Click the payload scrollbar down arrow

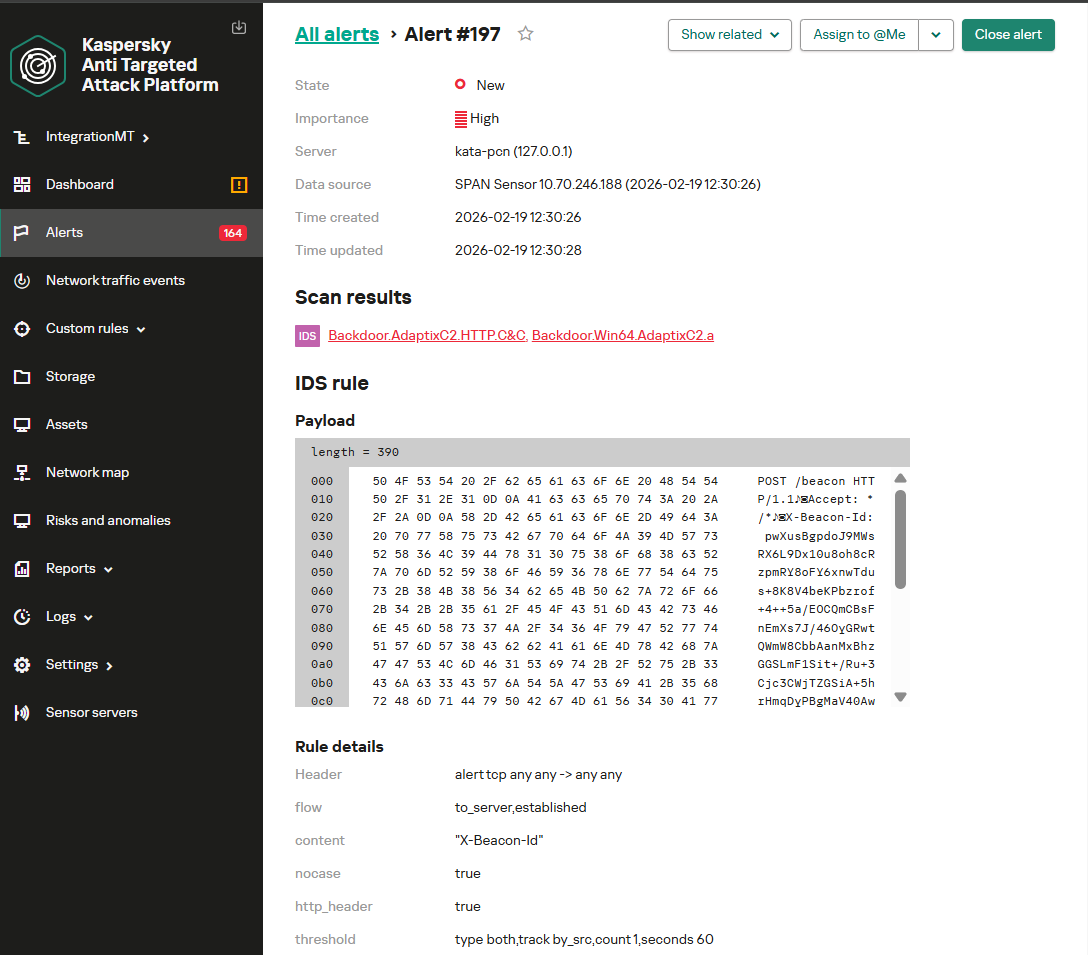900,697
